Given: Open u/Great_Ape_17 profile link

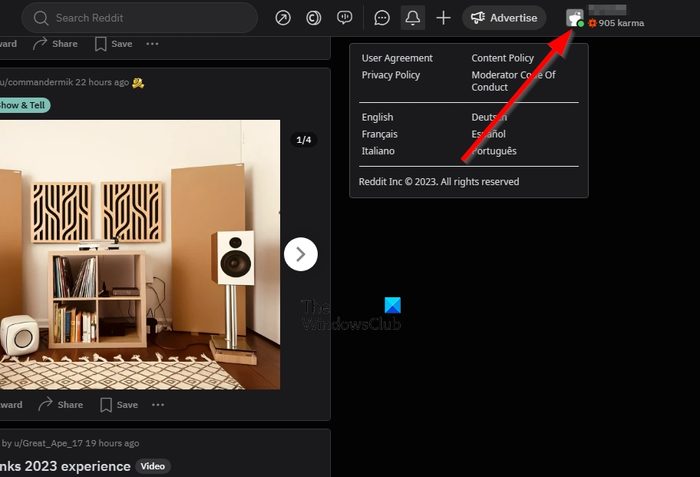Looking at the screenshot, I should tap(48, 443).
